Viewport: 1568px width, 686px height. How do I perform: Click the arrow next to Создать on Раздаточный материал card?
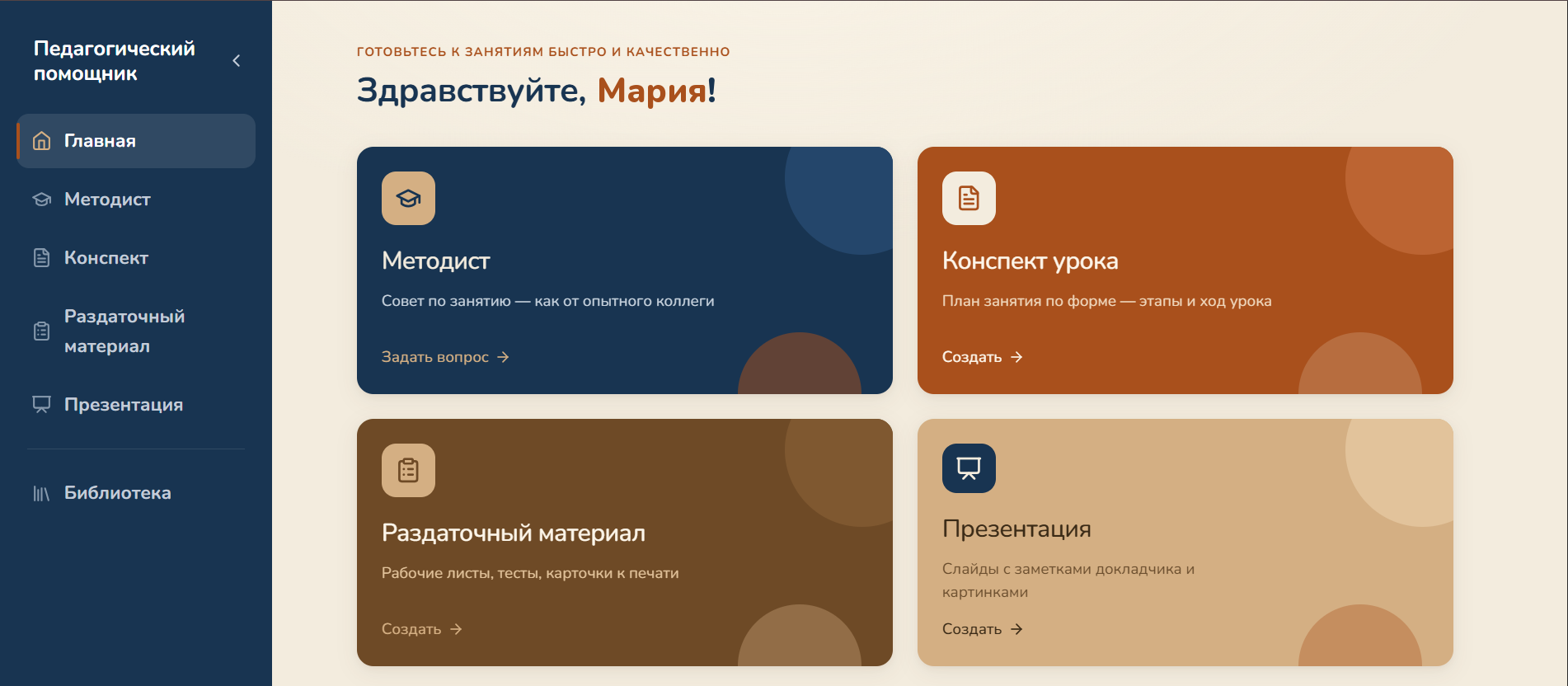click(x=456, y=629)
